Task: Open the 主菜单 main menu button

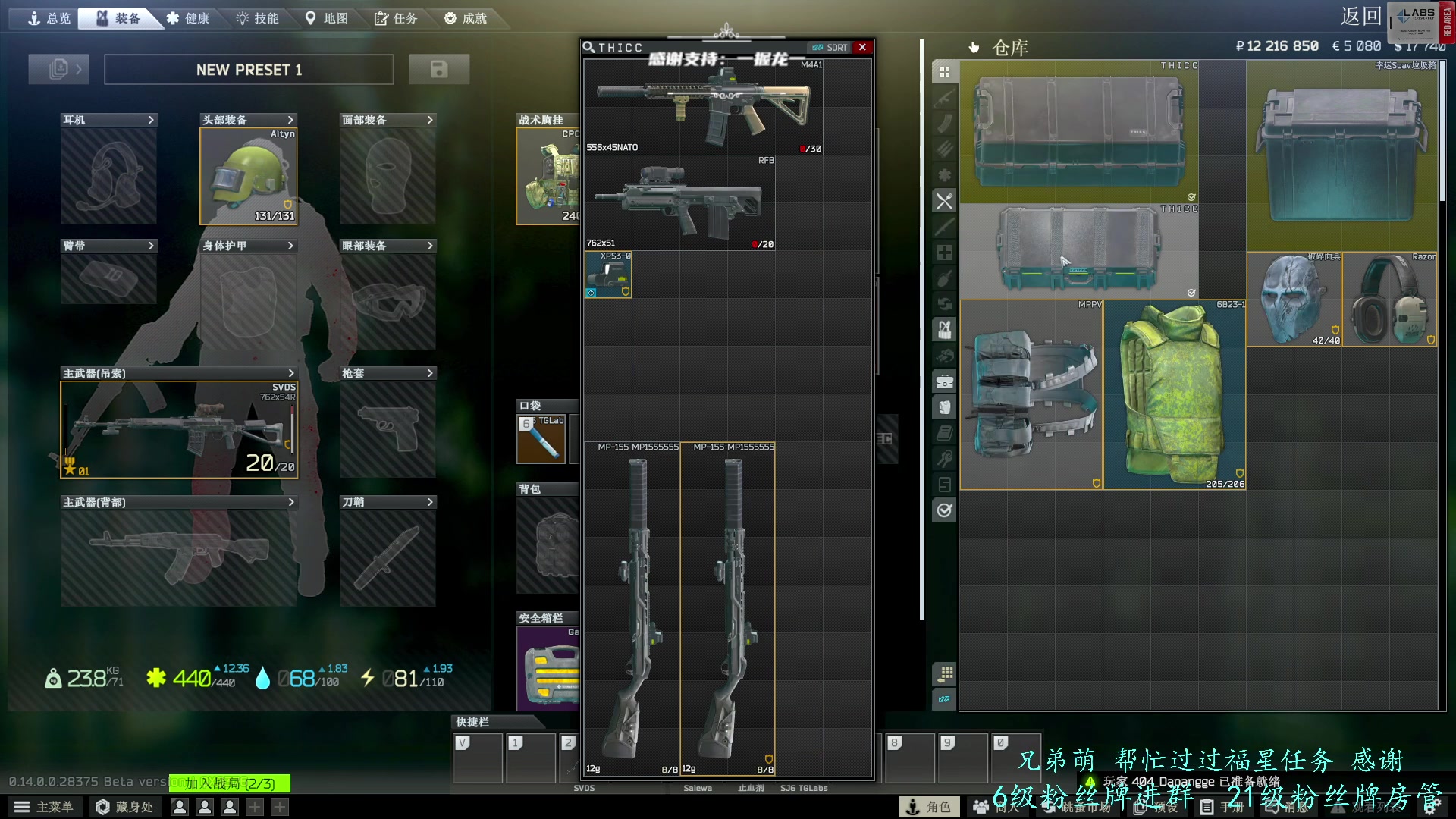Action: [x=44, y=807]
